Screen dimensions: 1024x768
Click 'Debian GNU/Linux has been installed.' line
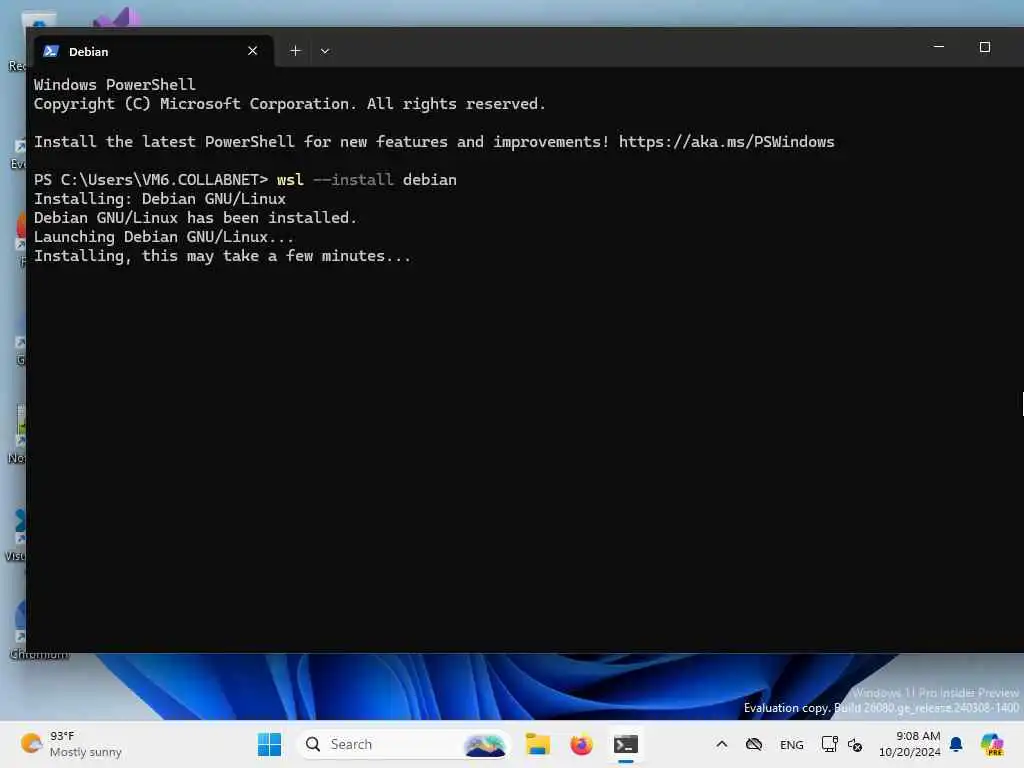pos(195,217)
